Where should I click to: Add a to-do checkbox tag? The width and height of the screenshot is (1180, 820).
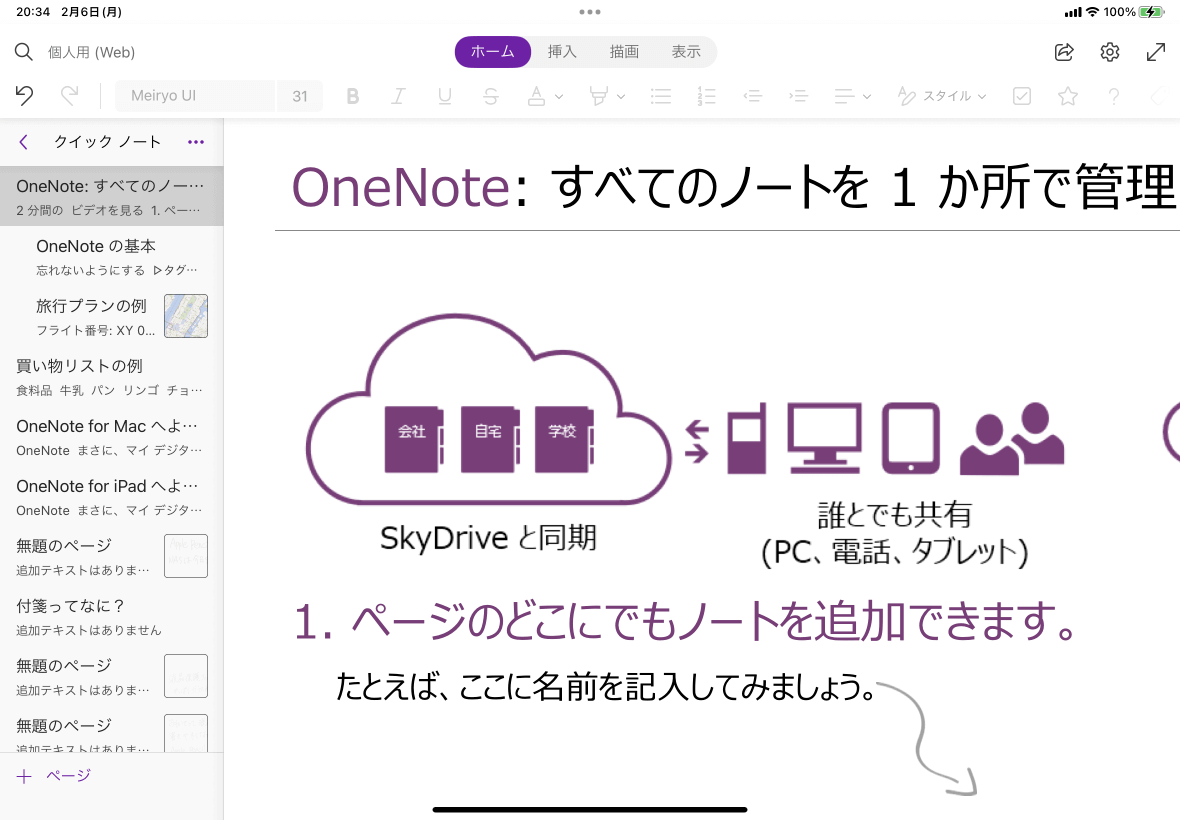1022,96
